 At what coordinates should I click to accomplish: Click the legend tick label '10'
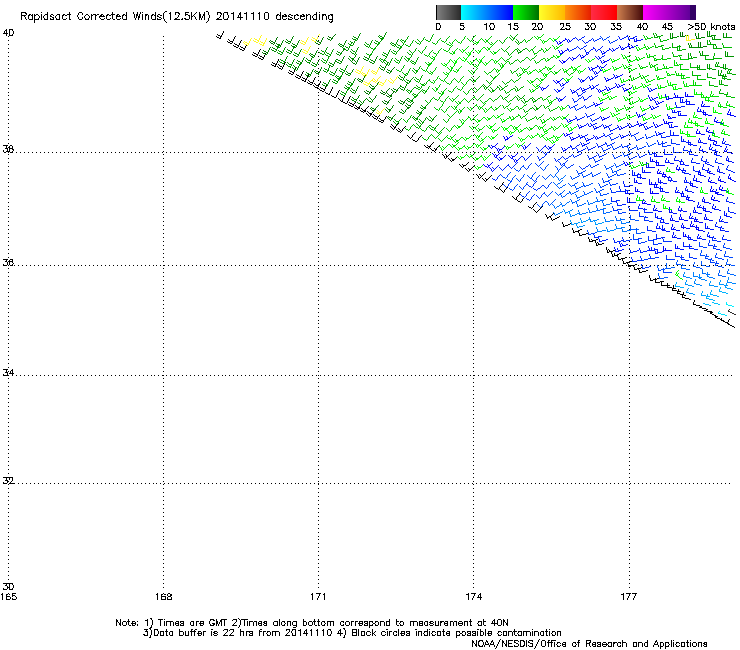pyautogui.click(x=489, y=27)
